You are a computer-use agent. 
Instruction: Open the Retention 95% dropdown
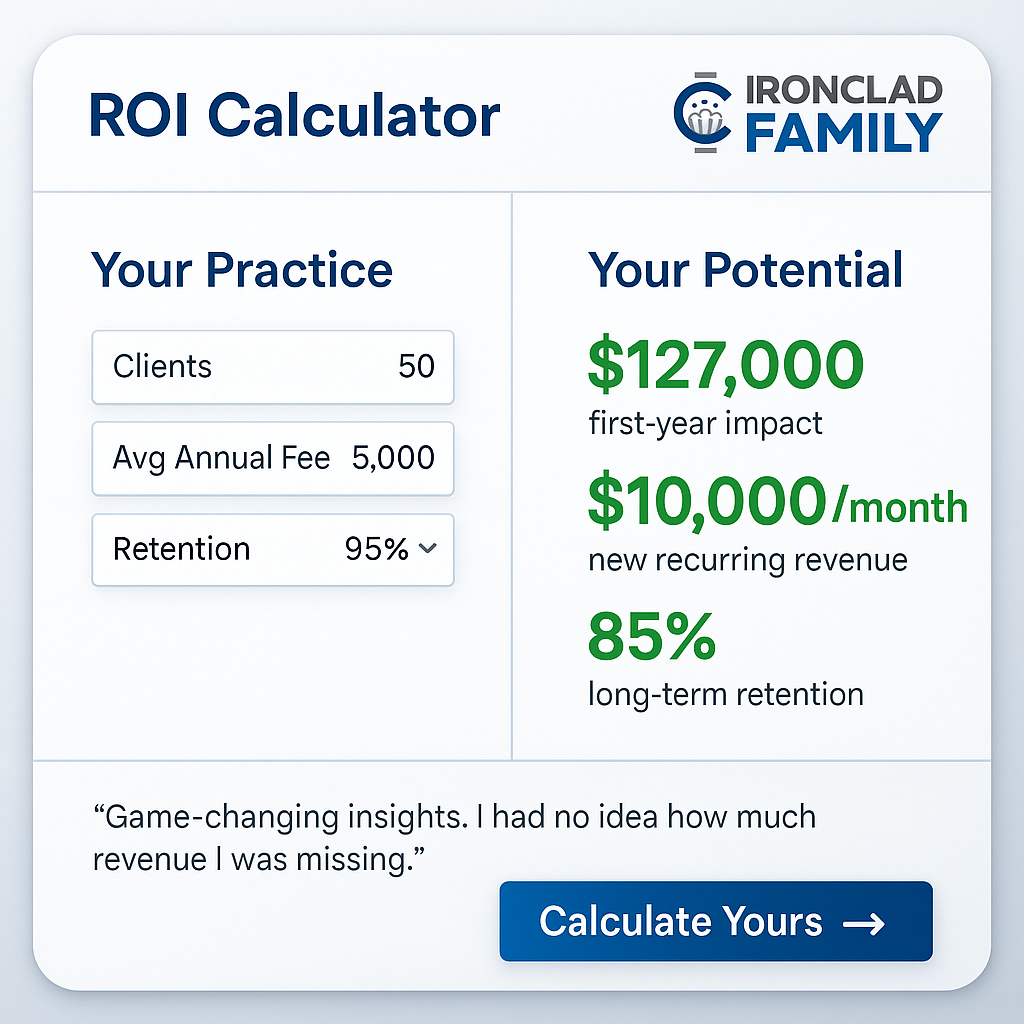(x=272, y=549)
